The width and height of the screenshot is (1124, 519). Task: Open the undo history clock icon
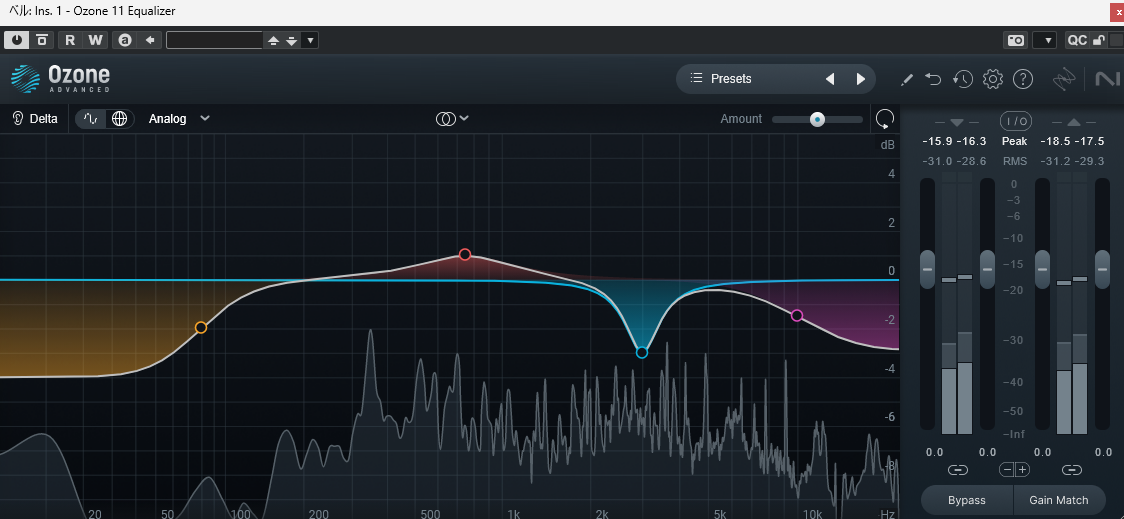pos(963,79)
